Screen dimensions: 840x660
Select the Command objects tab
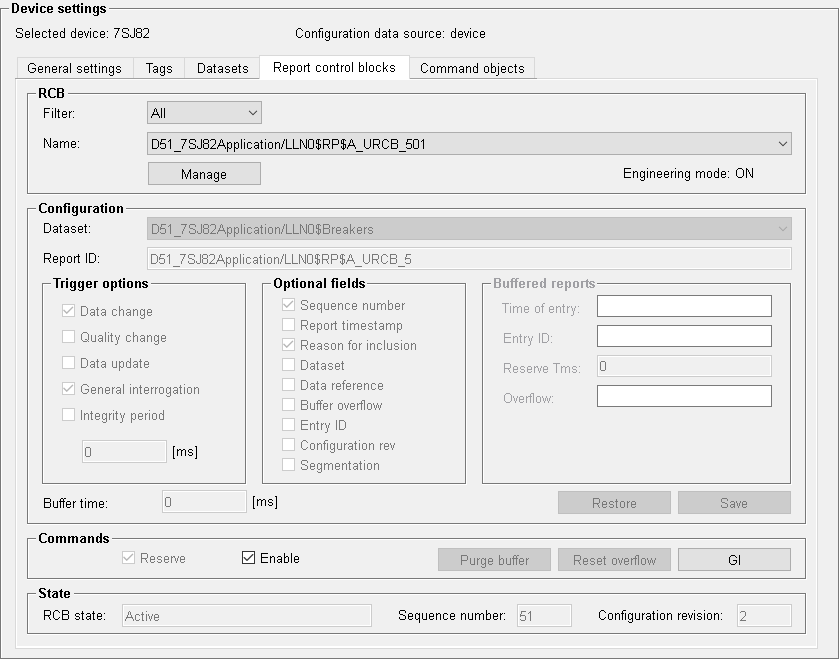coord(472,68)
